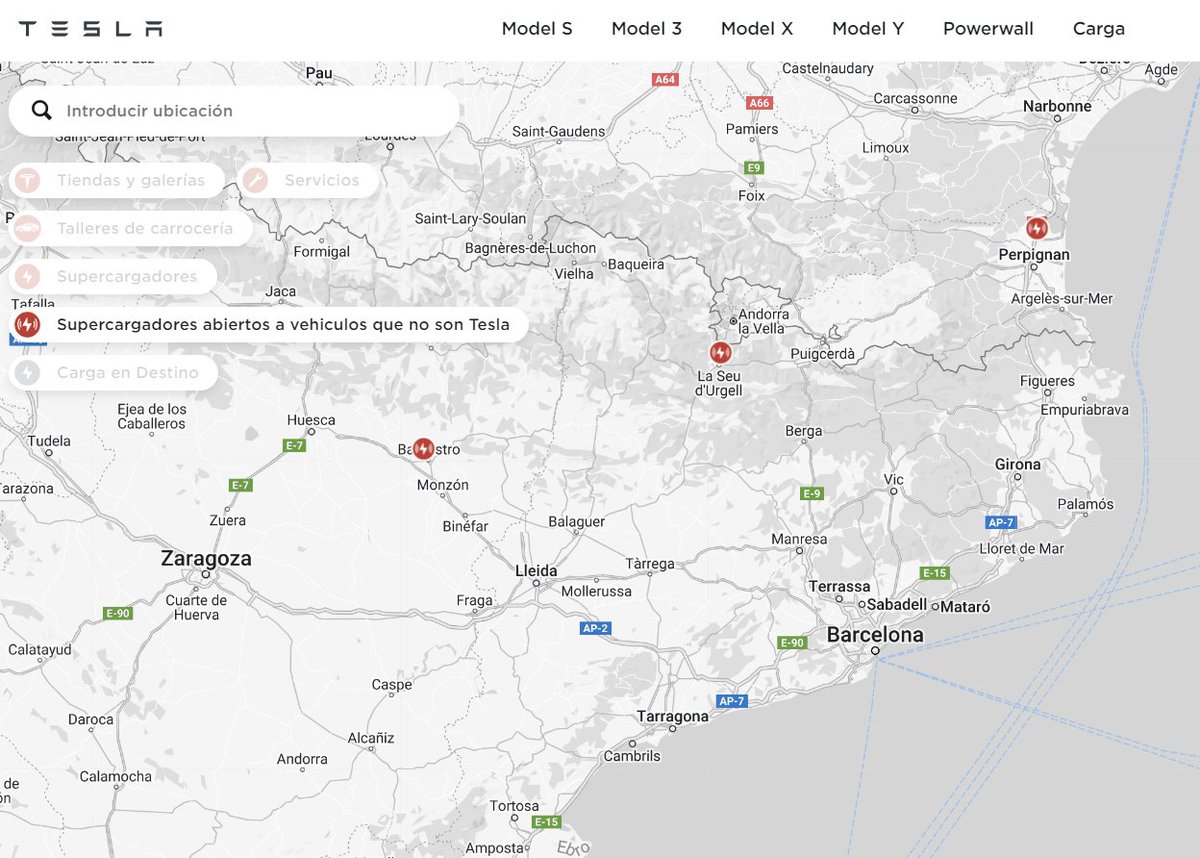Click the Narbonne label on the map
The height and width of the screenshot is (858, 1200).
tap(1057, 106)
